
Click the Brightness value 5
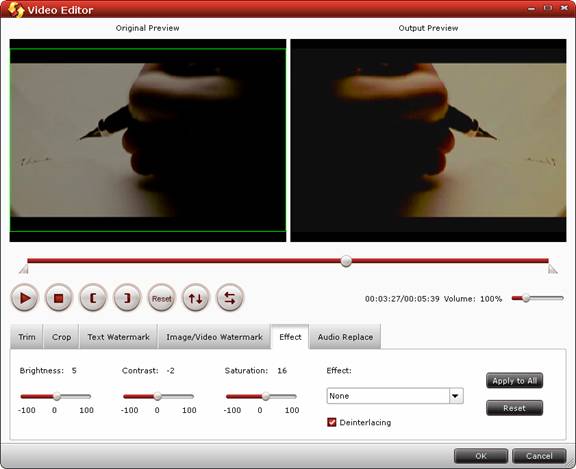(74, 371)
